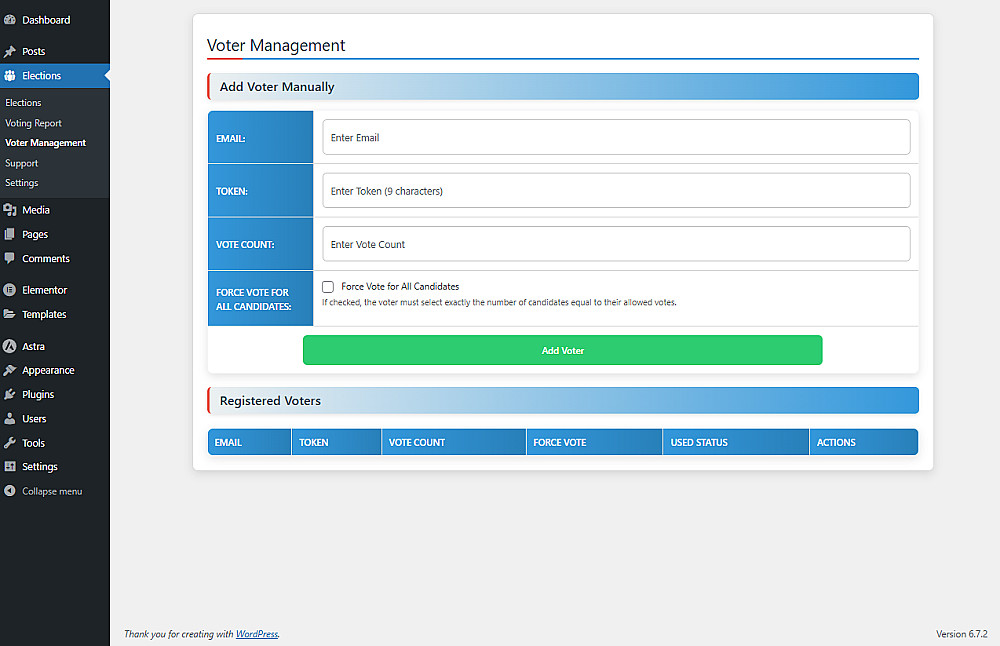Viewport: 1000px width, 646px height.
Task: Open the Pages icon
Action: pos(10,234)
